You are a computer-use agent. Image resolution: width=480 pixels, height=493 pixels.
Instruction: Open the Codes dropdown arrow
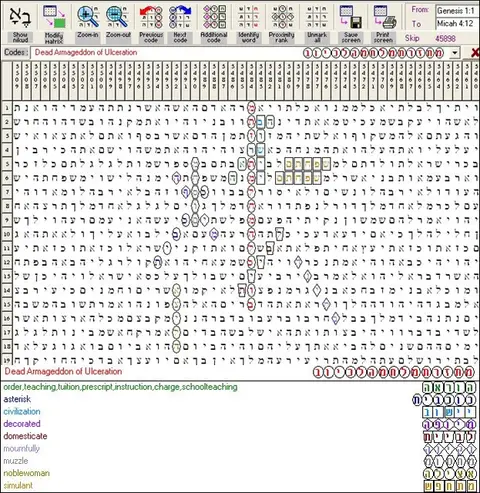click(x=455, y=53)
